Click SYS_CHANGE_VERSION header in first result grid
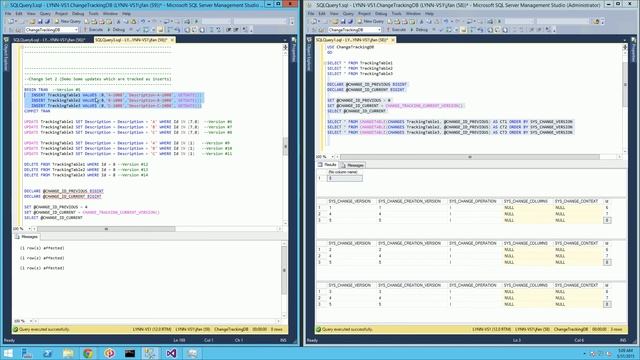 (x=350, y=202)
